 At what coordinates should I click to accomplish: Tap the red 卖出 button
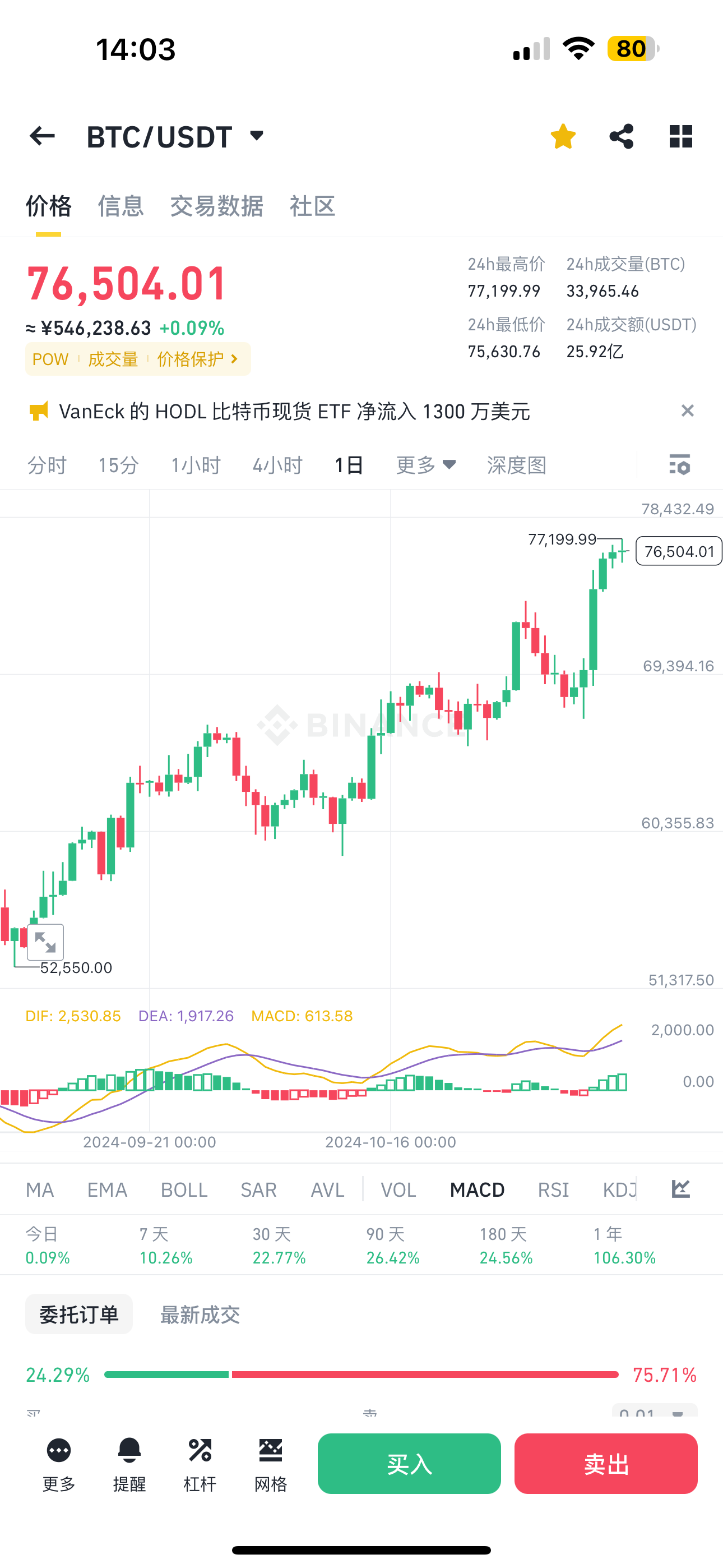605,1463
